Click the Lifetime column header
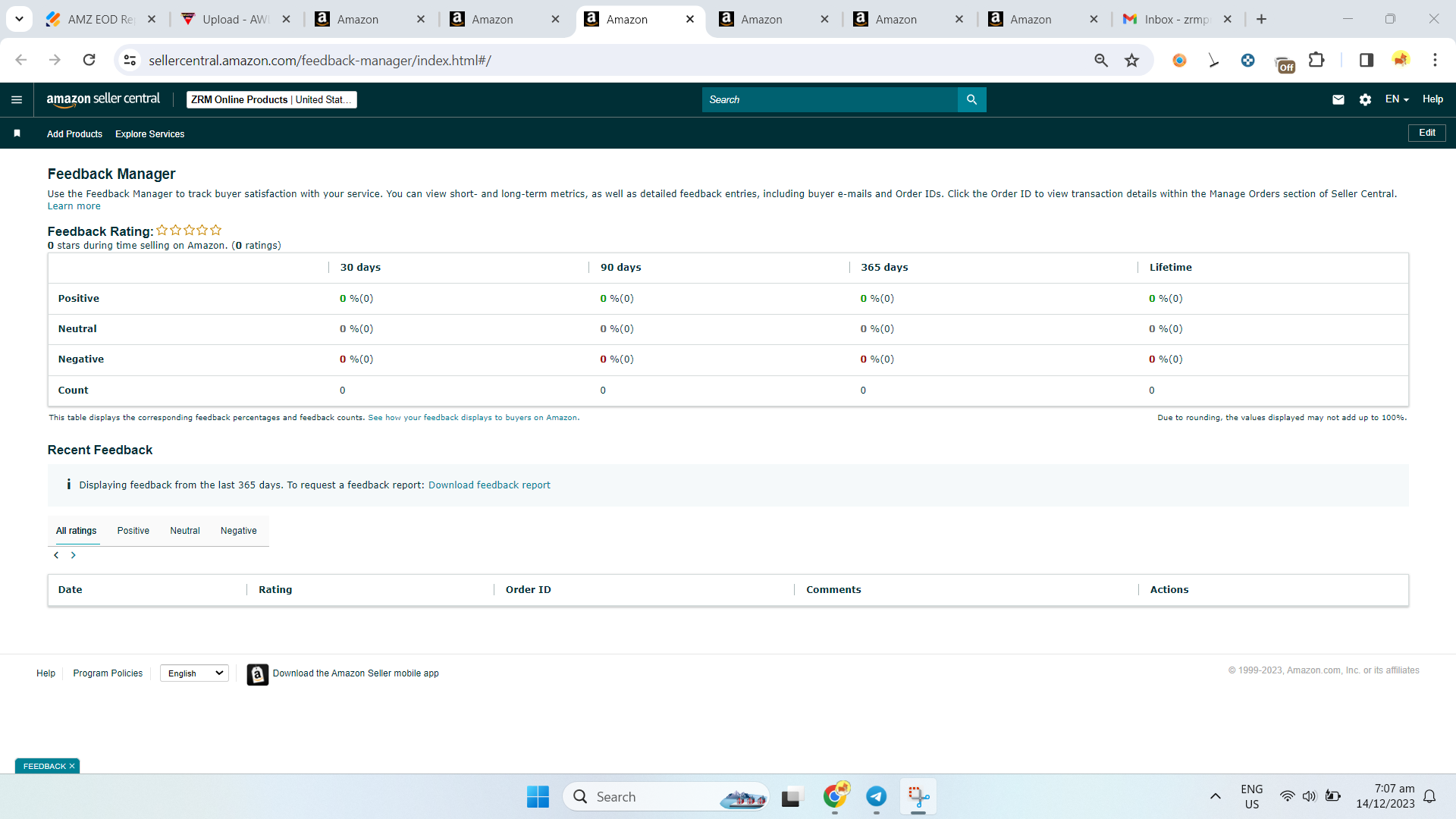 (x=1171, y=268)
